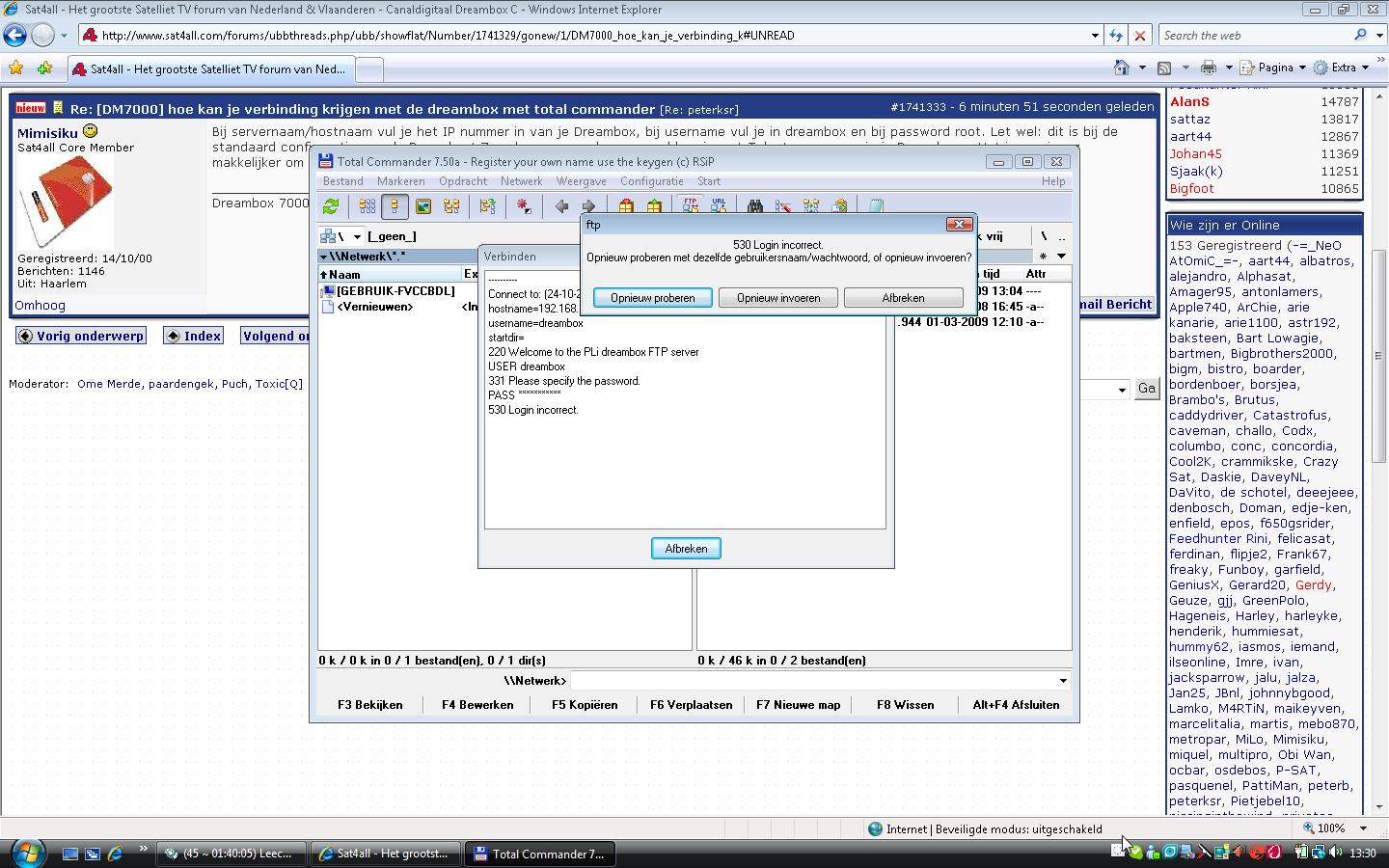Click F5 Kopiëren button
Image resolution: width=1389 pixels, height=868 pixels.
coord(585,705)
